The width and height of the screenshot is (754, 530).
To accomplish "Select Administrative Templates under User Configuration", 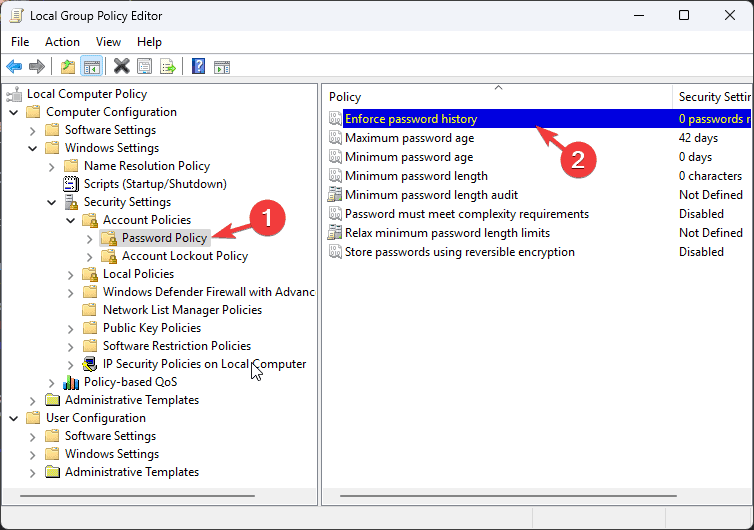I will pyautogui.click(x=132, y=472).
